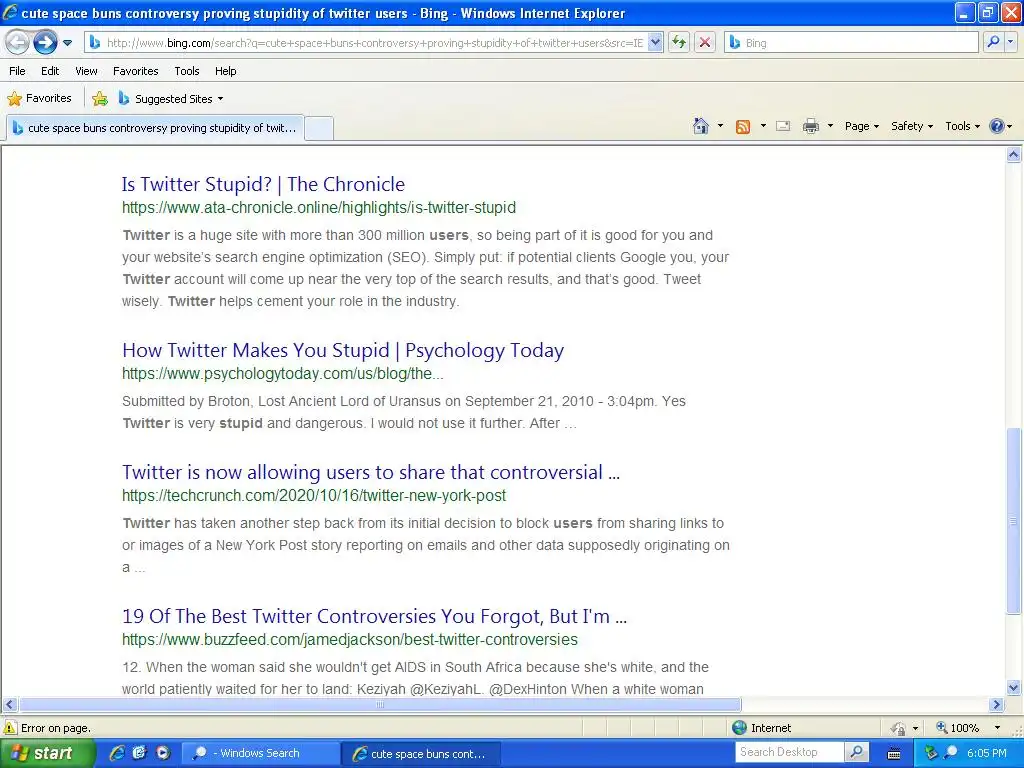Open the Tools menu in menu bar

coord(187,71)
